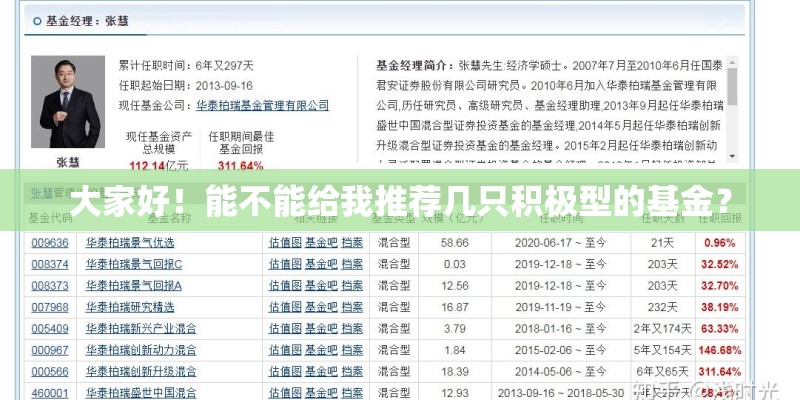The image size is (800, 400).
Task: Open fund 华泰柏瑞创新升级混合
Action: click(141, 371)
